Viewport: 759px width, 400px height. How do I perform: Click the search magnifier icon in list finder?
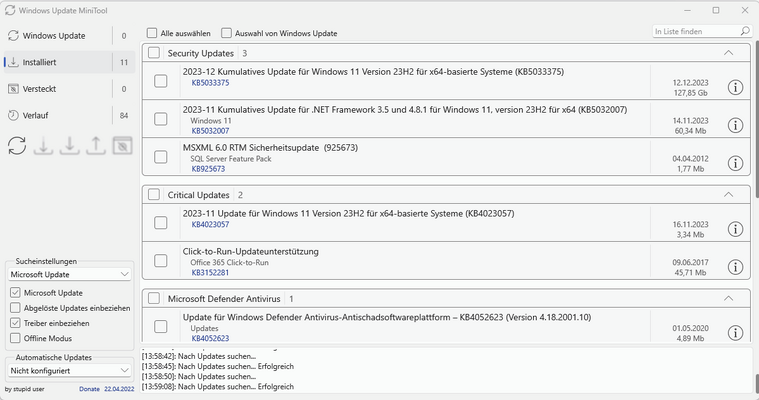coord(741,32)
